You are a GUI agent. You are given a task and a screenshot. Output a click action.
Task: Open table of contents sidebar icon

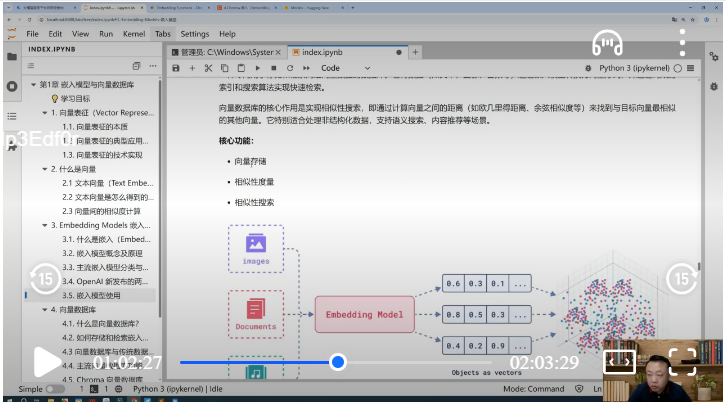tap(12, 116)
